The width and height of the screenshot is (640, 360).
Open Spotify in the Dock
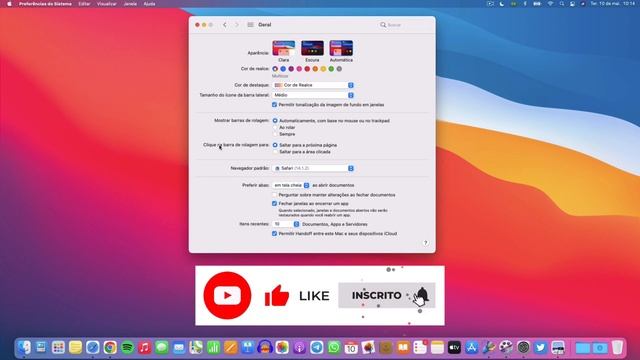click(127, 347)
